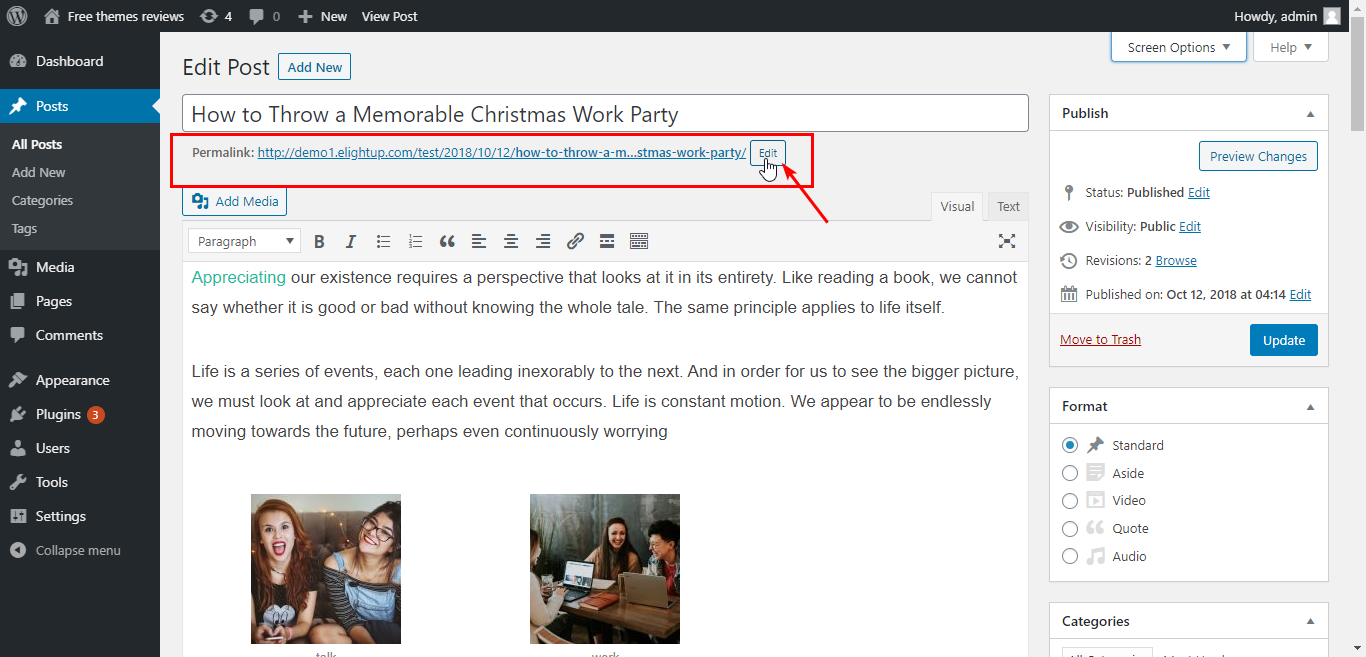Select All Posts submenu item
The image size is (1366, 657).
(37, 144)
